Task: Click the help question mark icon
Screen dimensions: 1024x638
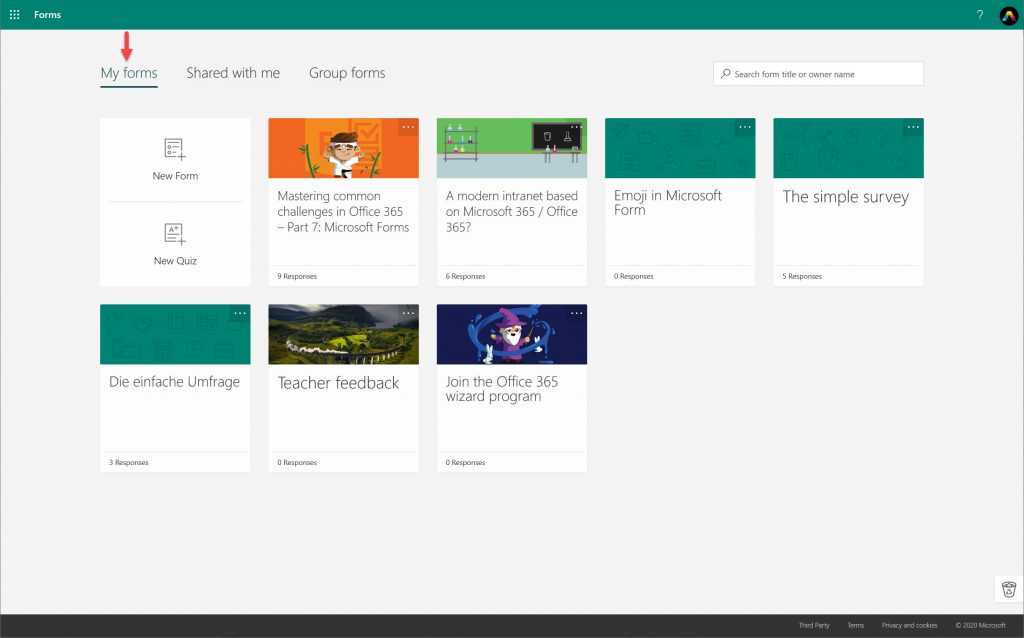Action: point(980,15)
